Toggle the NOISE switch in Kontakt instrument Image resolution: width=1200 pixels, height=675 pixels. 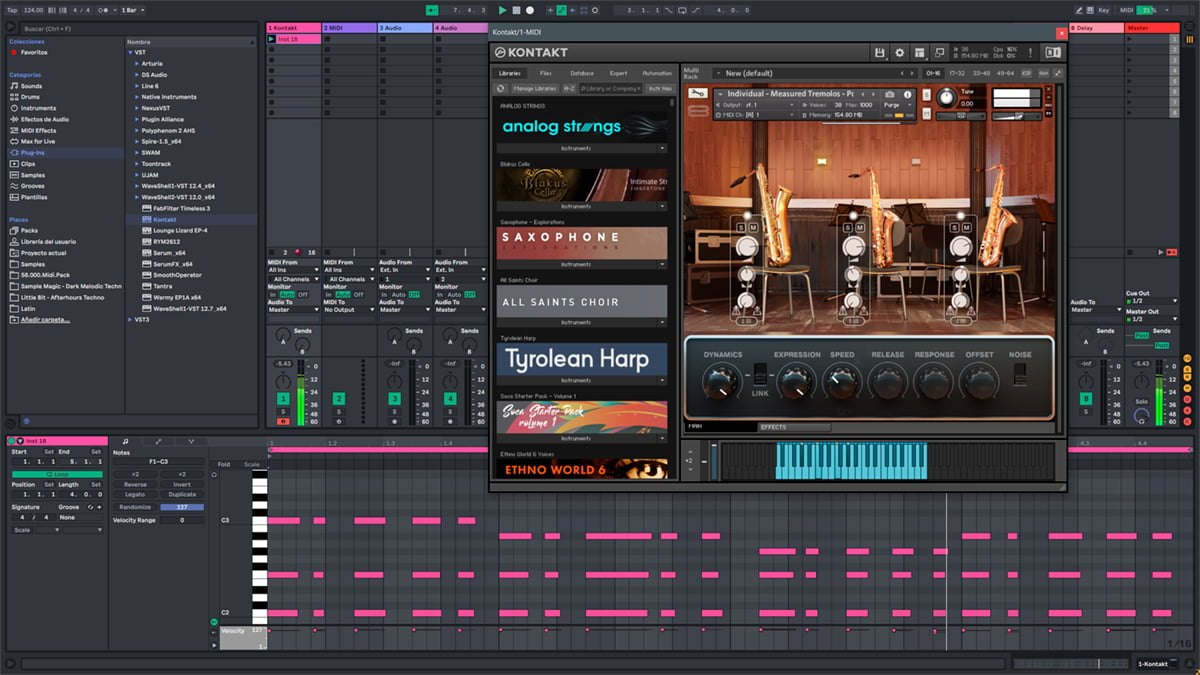click(x=1020, y=376)
